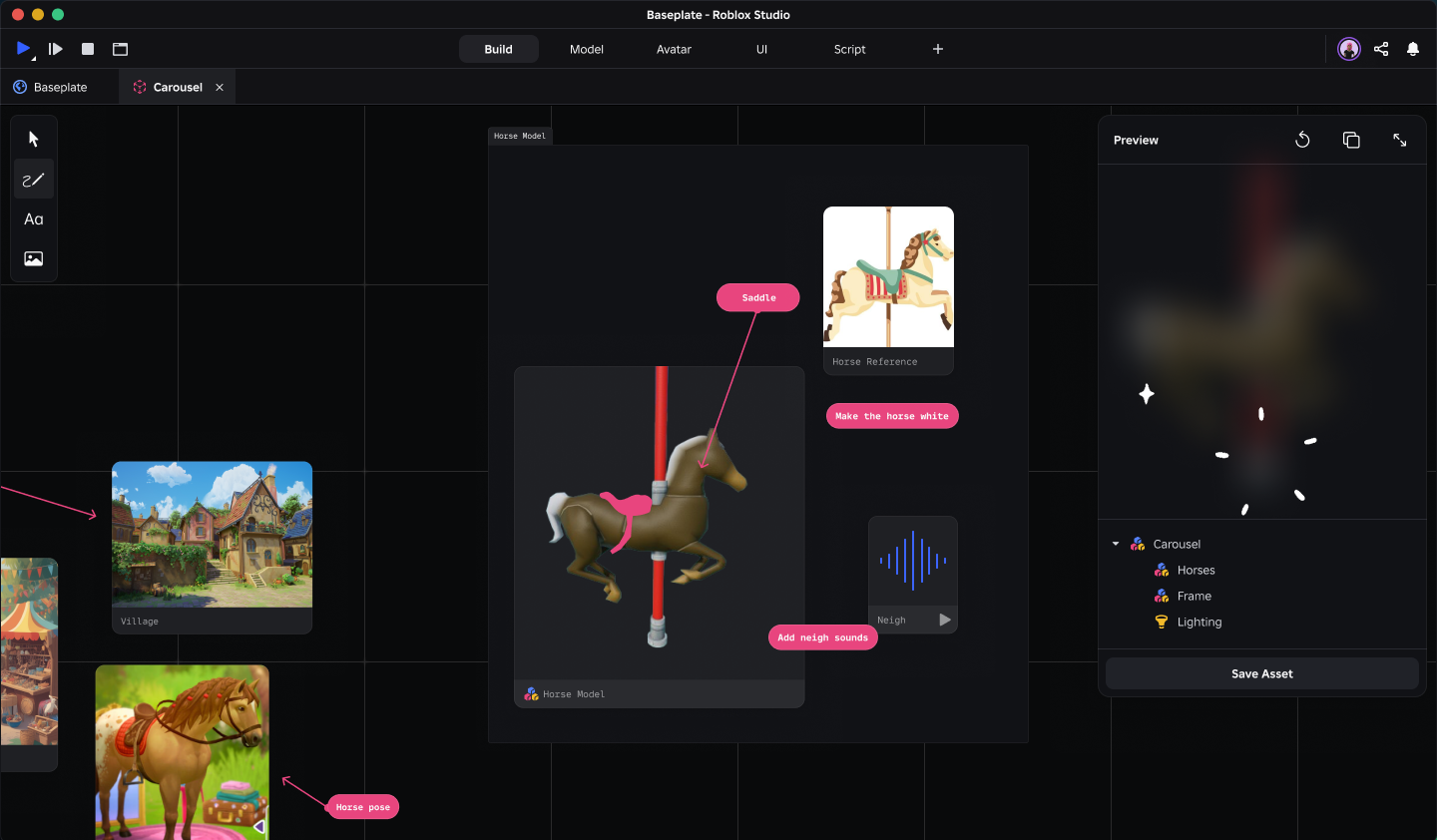Click the yellow macOS minimize button
Image resolution: width=1437 pixels, height=840 pixels.
coord(38,15)
